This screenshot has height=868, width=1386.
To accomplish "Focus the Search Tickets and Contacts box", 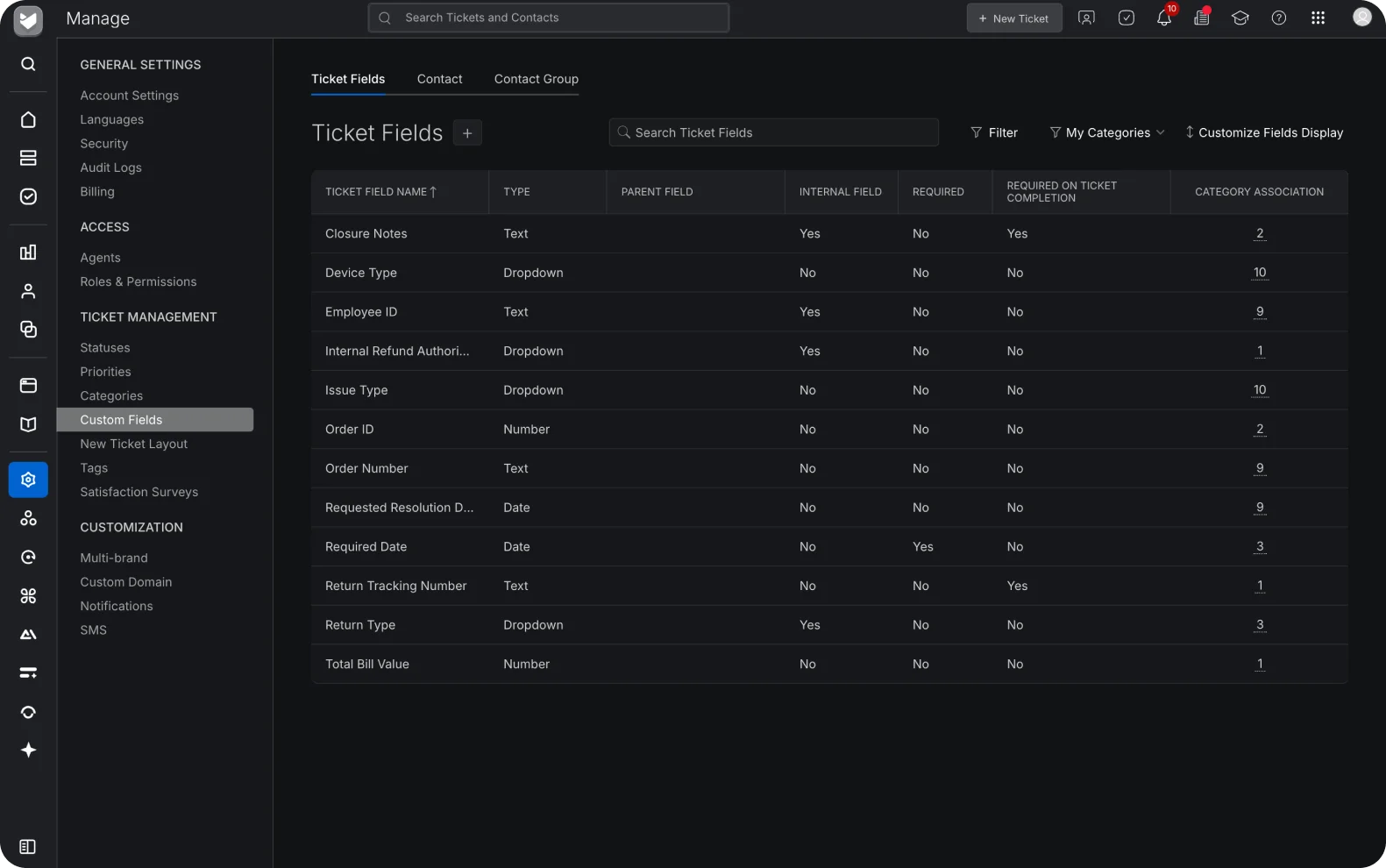I will 549,18.
